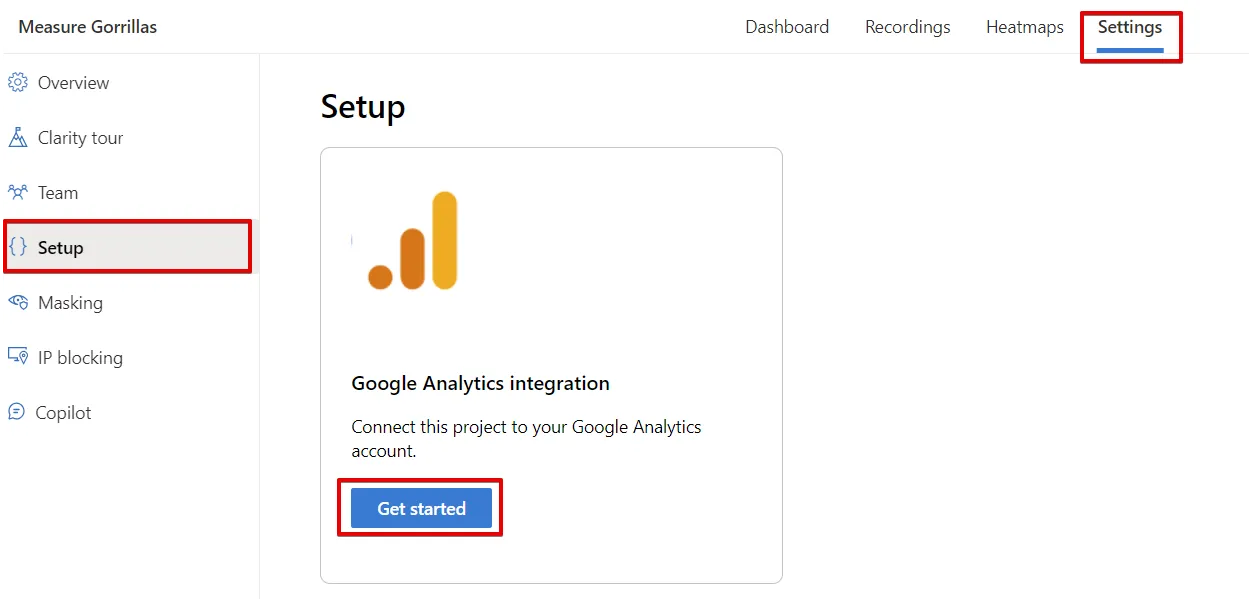Image resolution: width=1249 pixels, height=599 pixels.
Task: Select the Settings tab
Action: 1130,27
